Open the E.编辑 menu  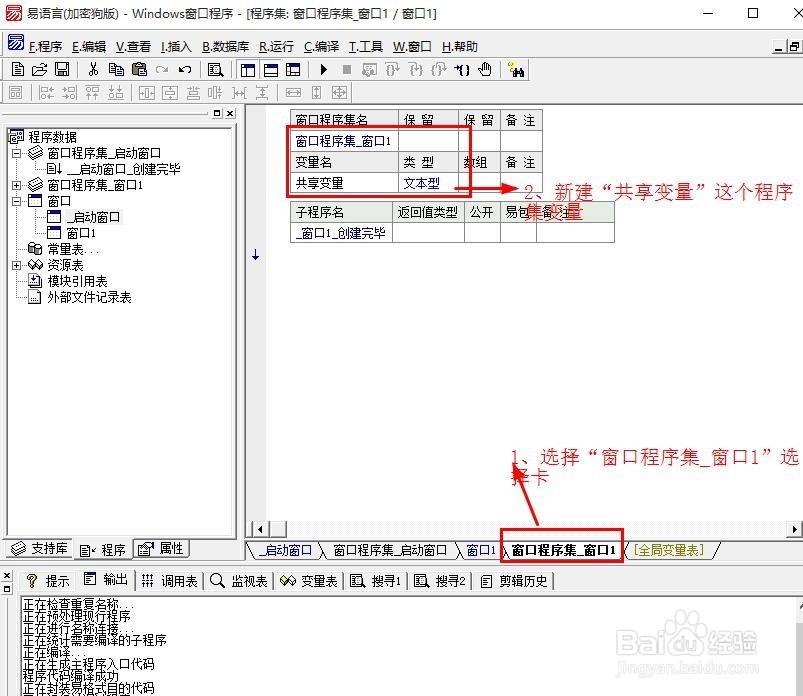89,47
